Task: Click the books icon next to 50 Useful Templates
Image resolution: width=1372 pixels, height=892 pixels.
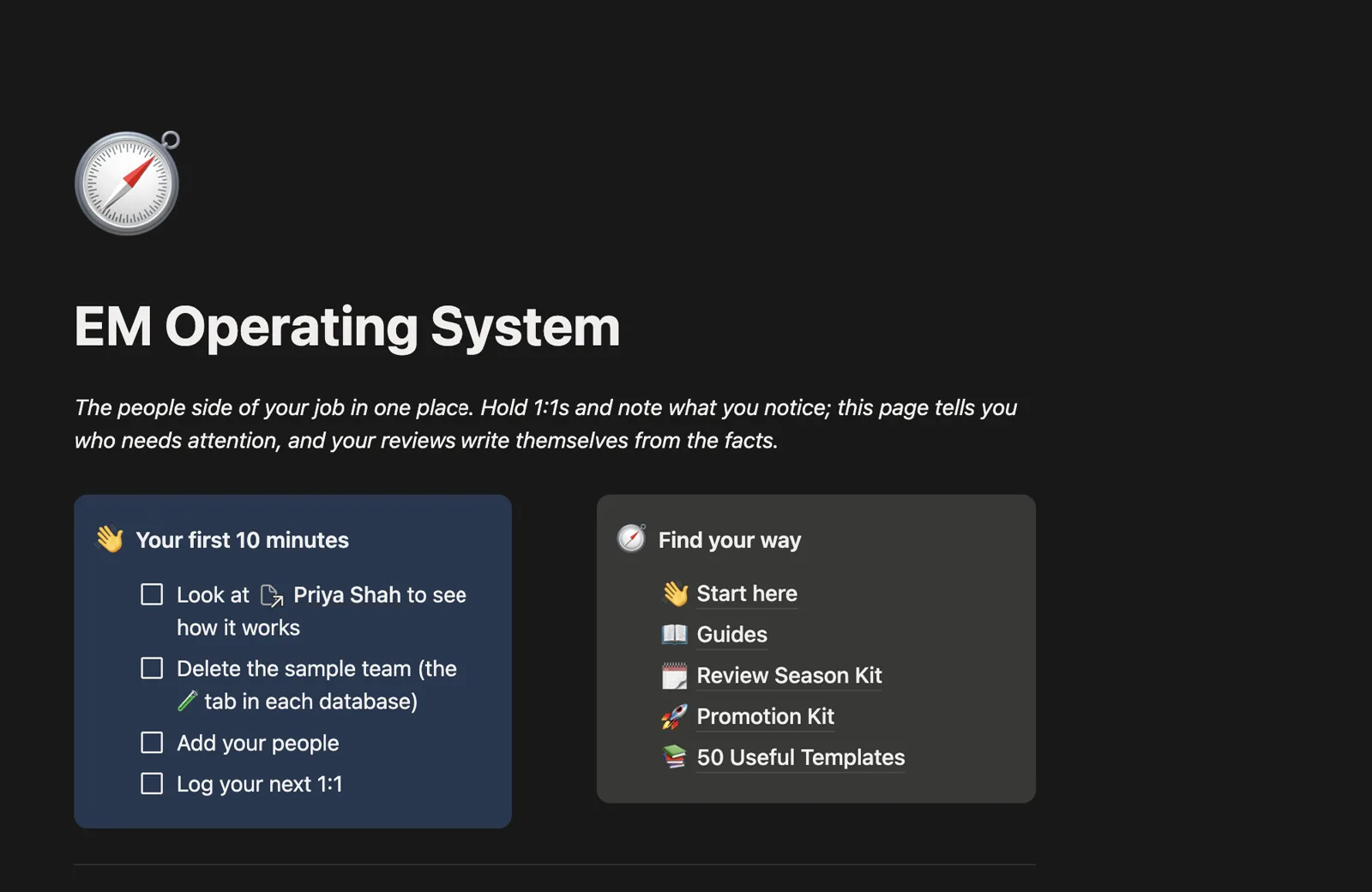Action: pos(675,757)
